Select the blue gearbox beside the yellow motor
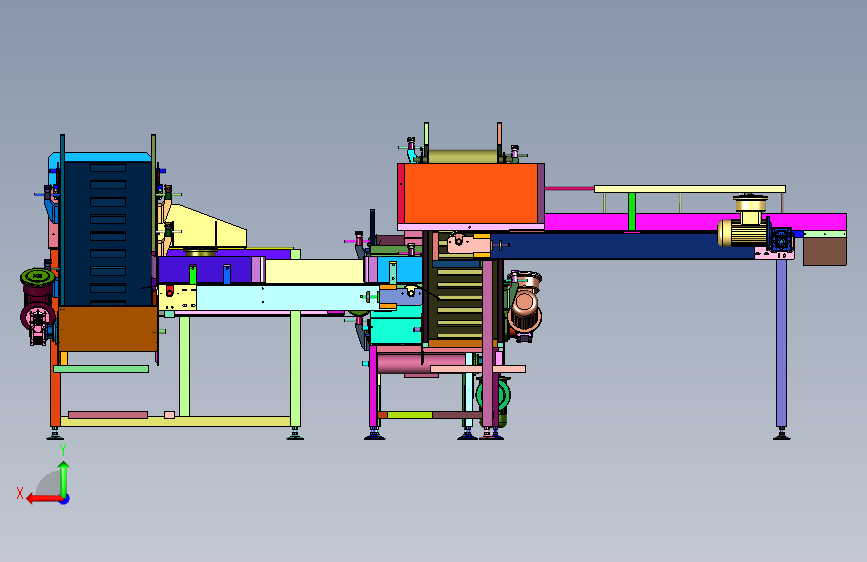This screenshot has height=562, width=867. (x=780, y=240)
